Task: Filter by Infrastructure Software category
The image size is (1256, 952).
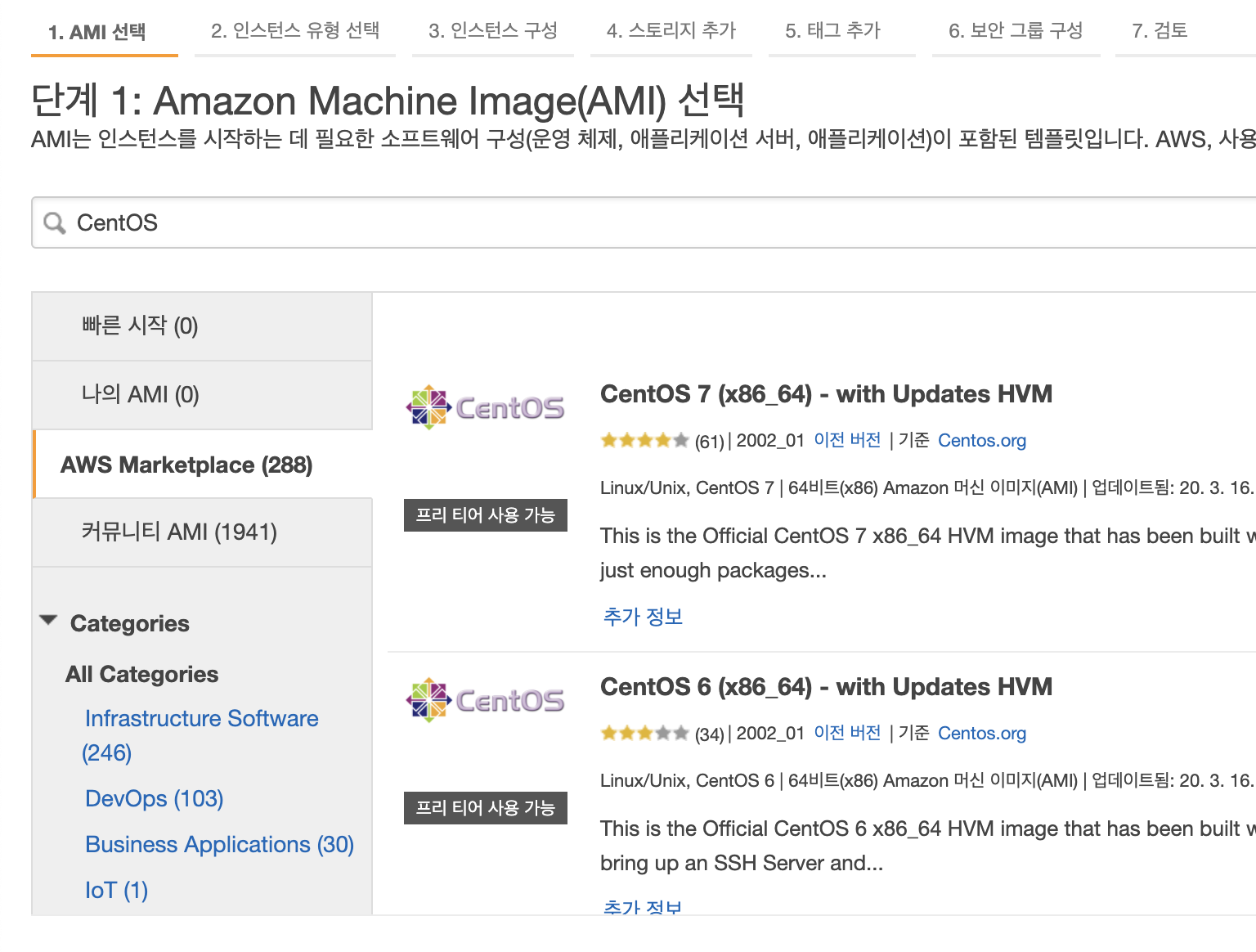Action: coord(201,735)
